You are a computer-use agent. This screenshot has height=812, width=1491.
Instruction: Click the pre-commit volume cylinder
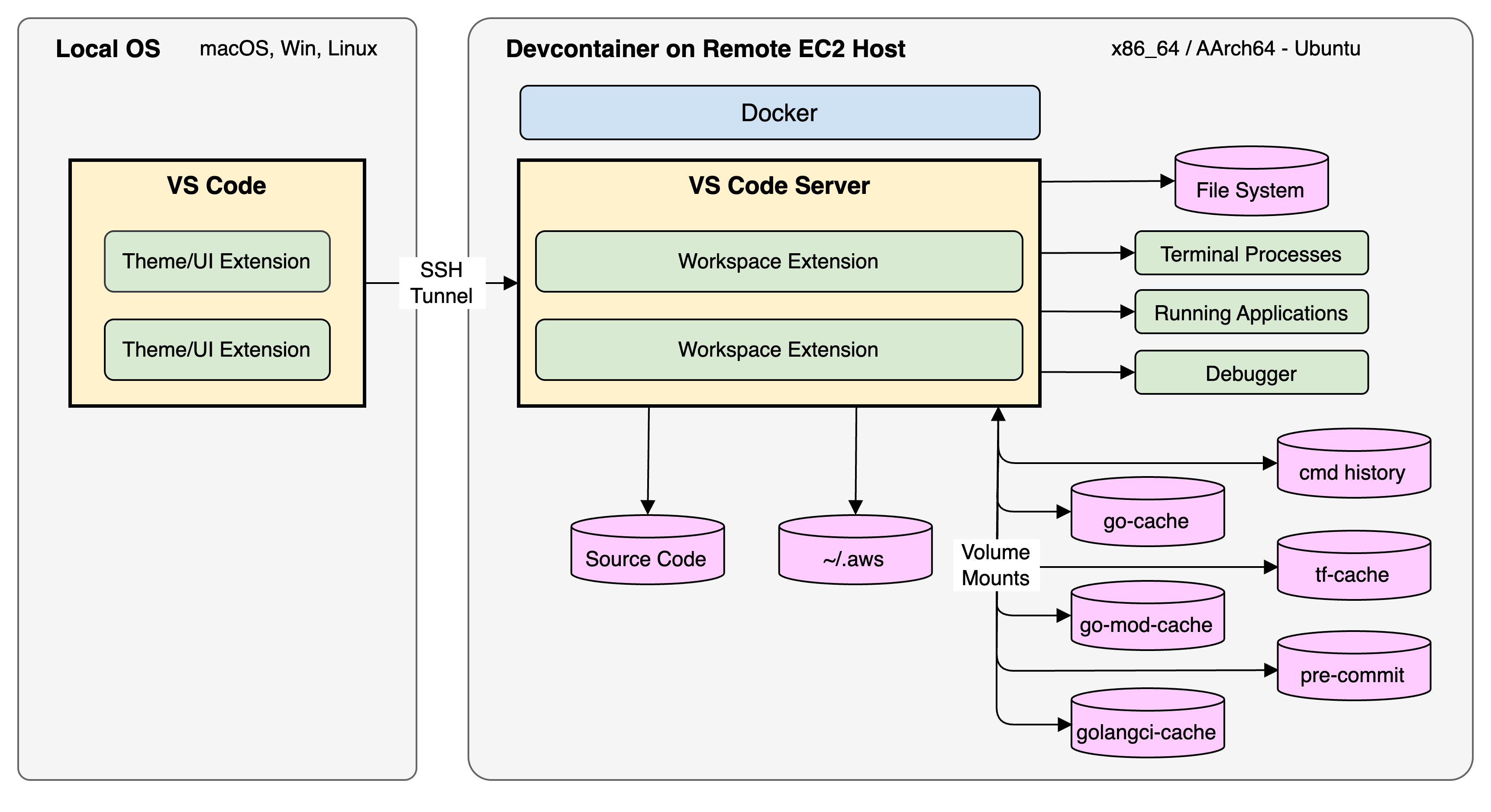click(1354, 666)
